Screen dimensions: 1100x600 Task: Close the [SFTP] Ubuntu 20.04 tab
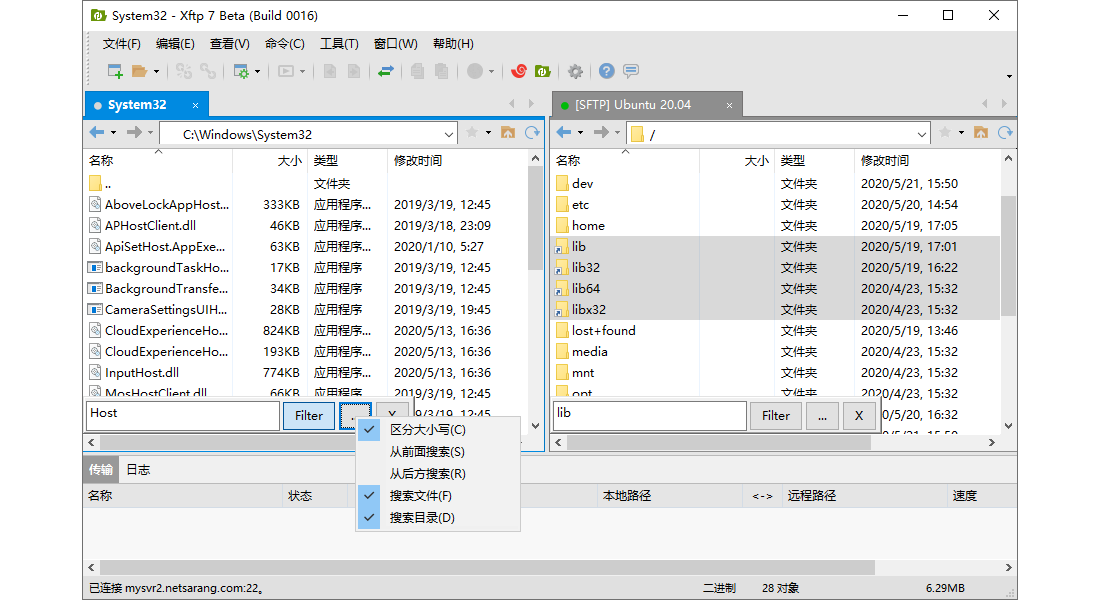click(x=729, y=105)
